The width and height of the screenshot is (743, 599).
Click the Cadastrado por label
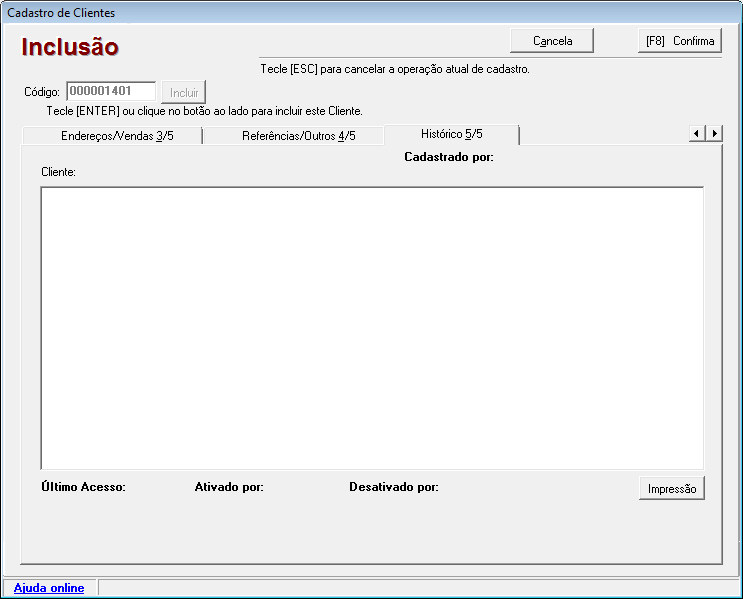(x=449, y=157)
